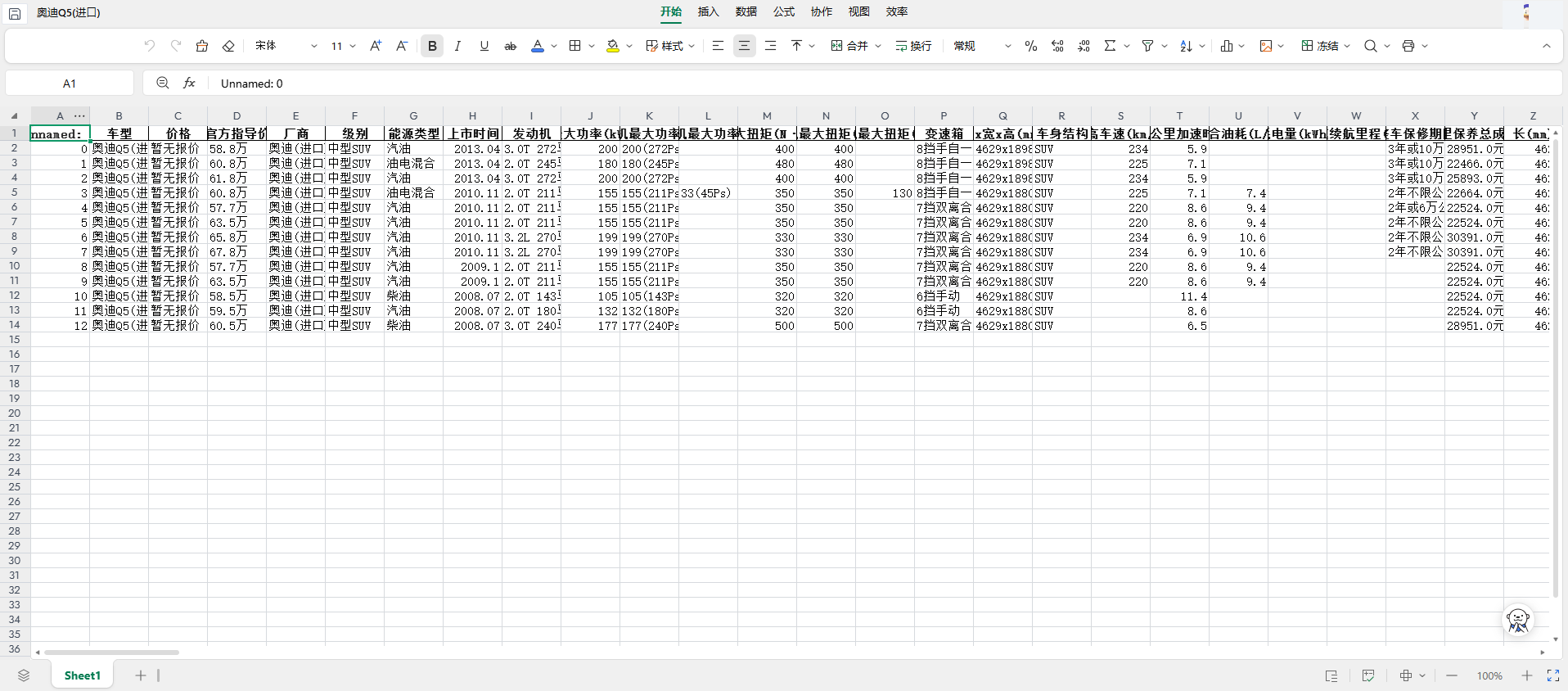Increase decimal places
The image size is (1568, 691).
click(1084, 46)
